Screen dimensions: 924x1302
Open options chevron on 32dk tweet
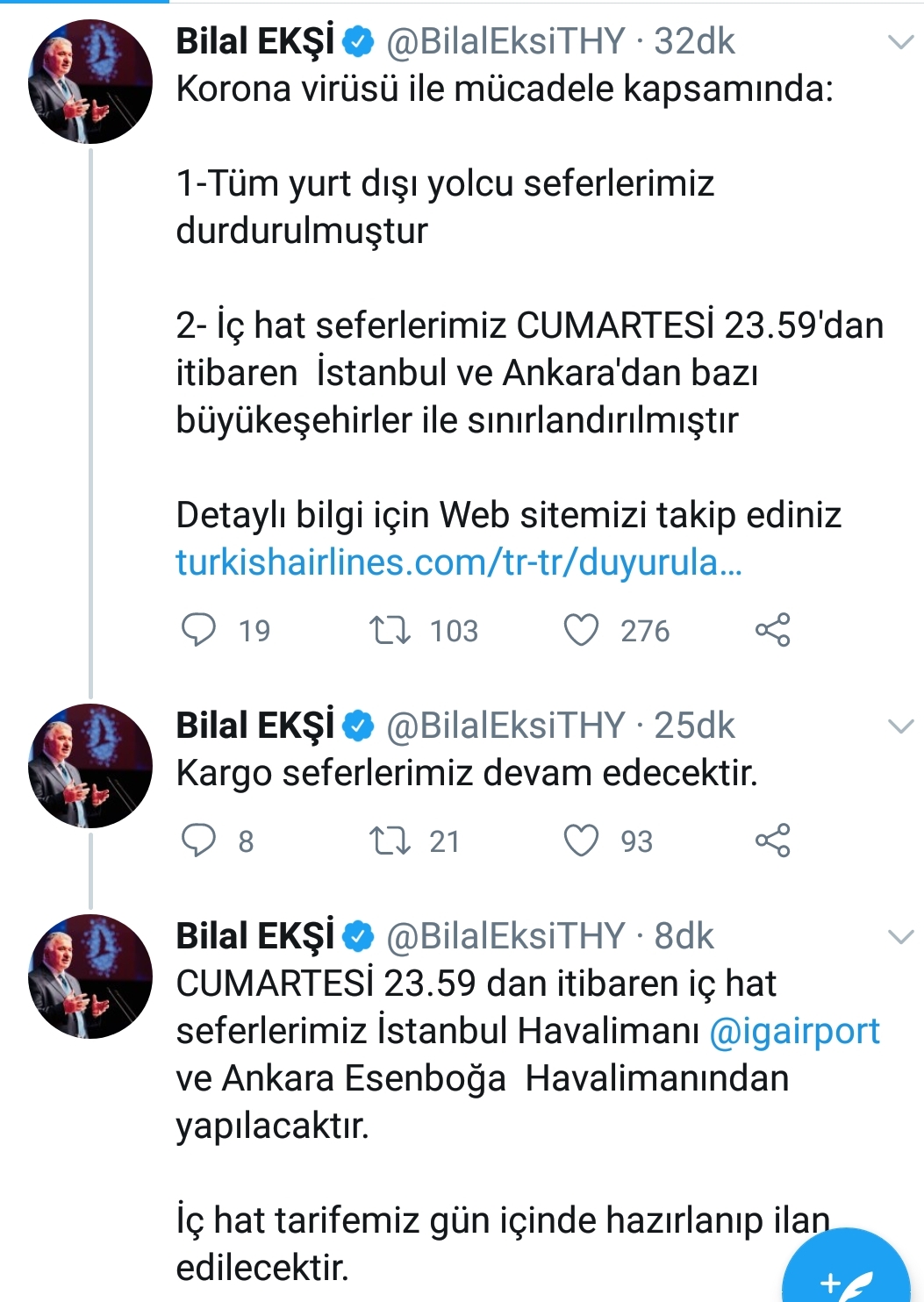pos(901,42)
